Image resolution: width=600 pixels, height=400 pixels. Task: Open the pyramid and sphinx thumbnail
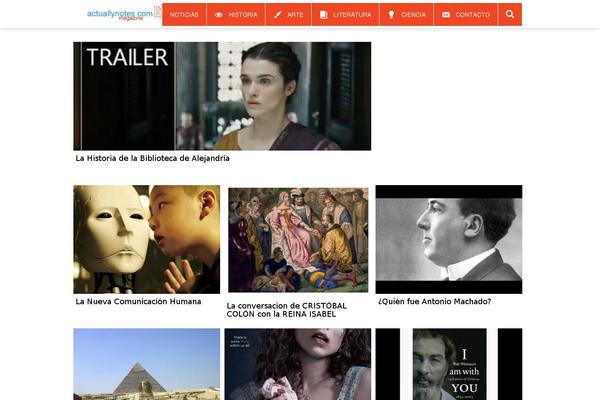(x=147, y=364)
